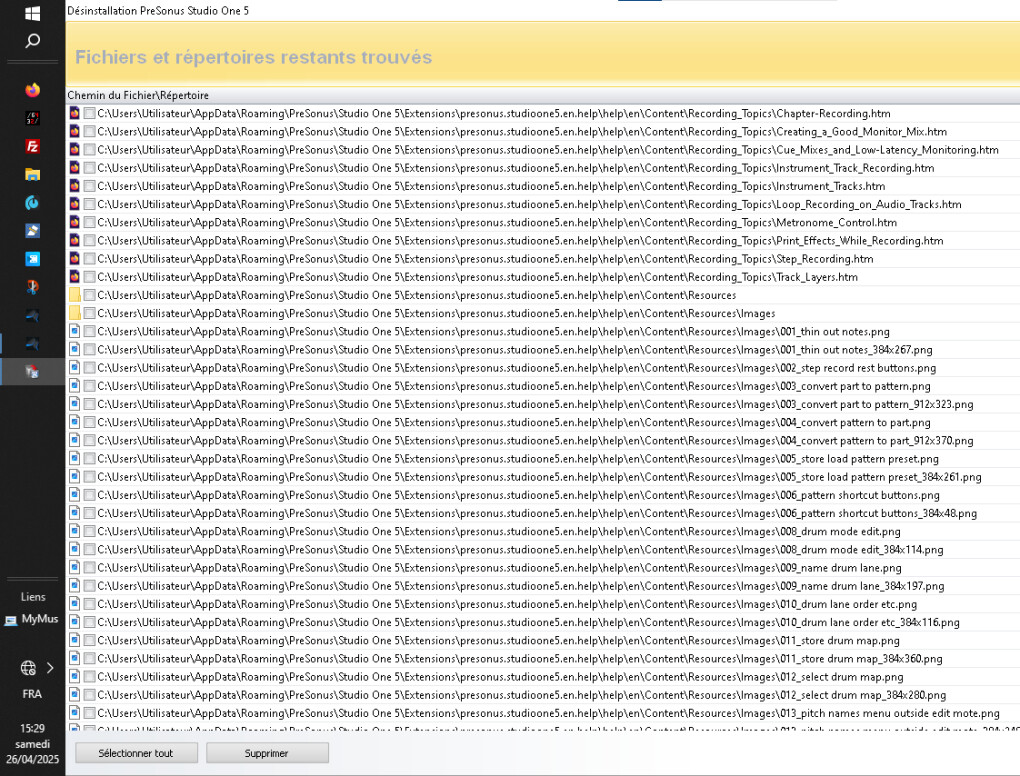Launch Firefox from the taskbar
The height and width of the screenshot is (776, 1020).
tap(32, 90)
